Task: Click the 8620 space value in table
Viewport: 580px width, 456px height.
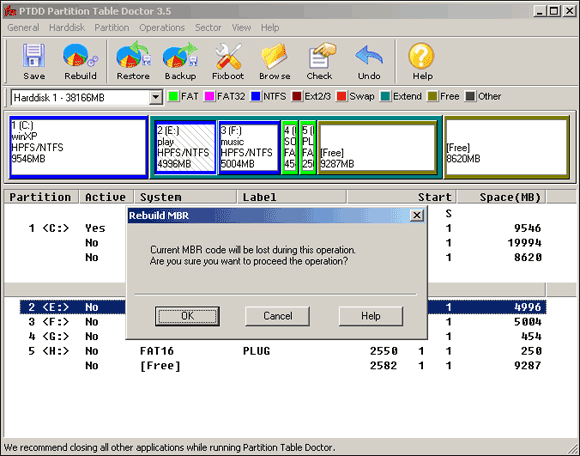Action: point(527,257)
